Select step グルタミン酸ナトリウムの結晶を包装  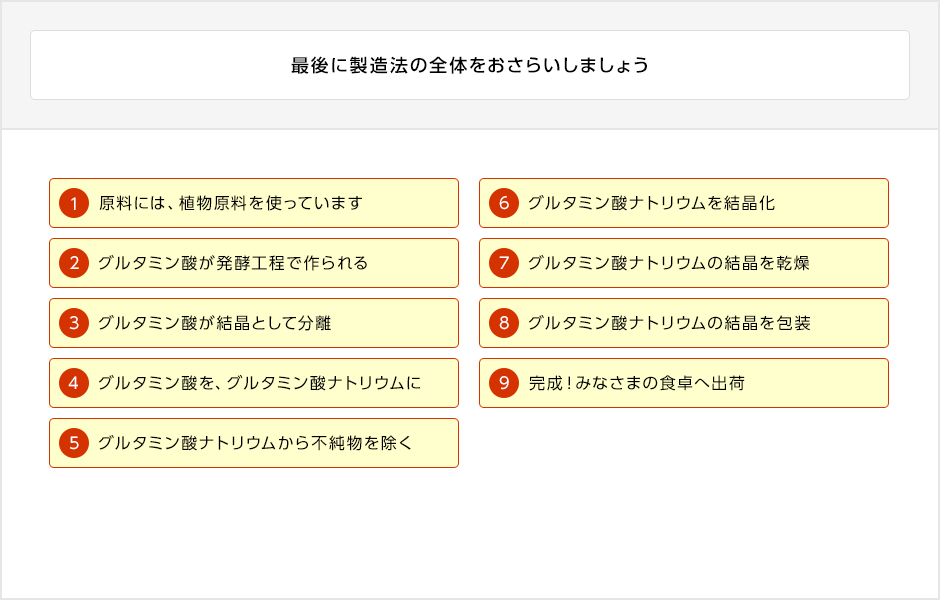click(683, 323)
